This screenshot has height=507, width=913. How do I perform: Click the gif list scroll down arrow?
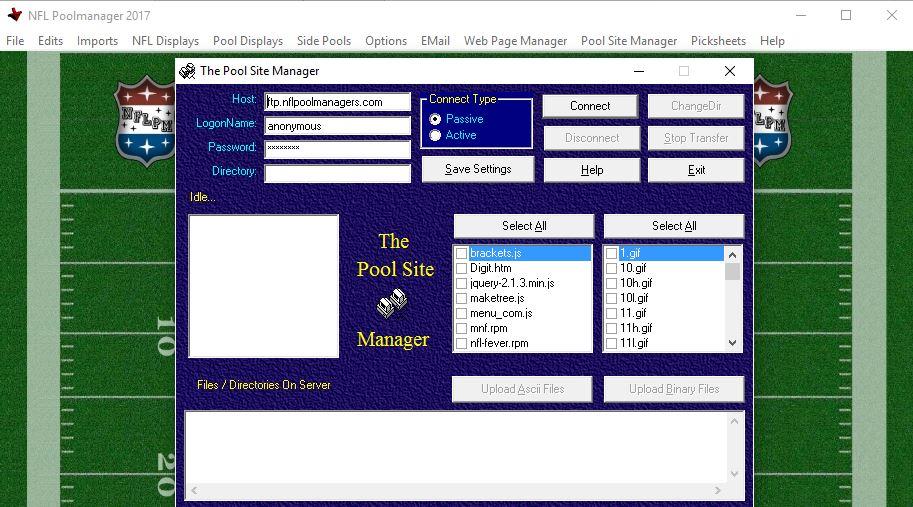click(732, 343)
